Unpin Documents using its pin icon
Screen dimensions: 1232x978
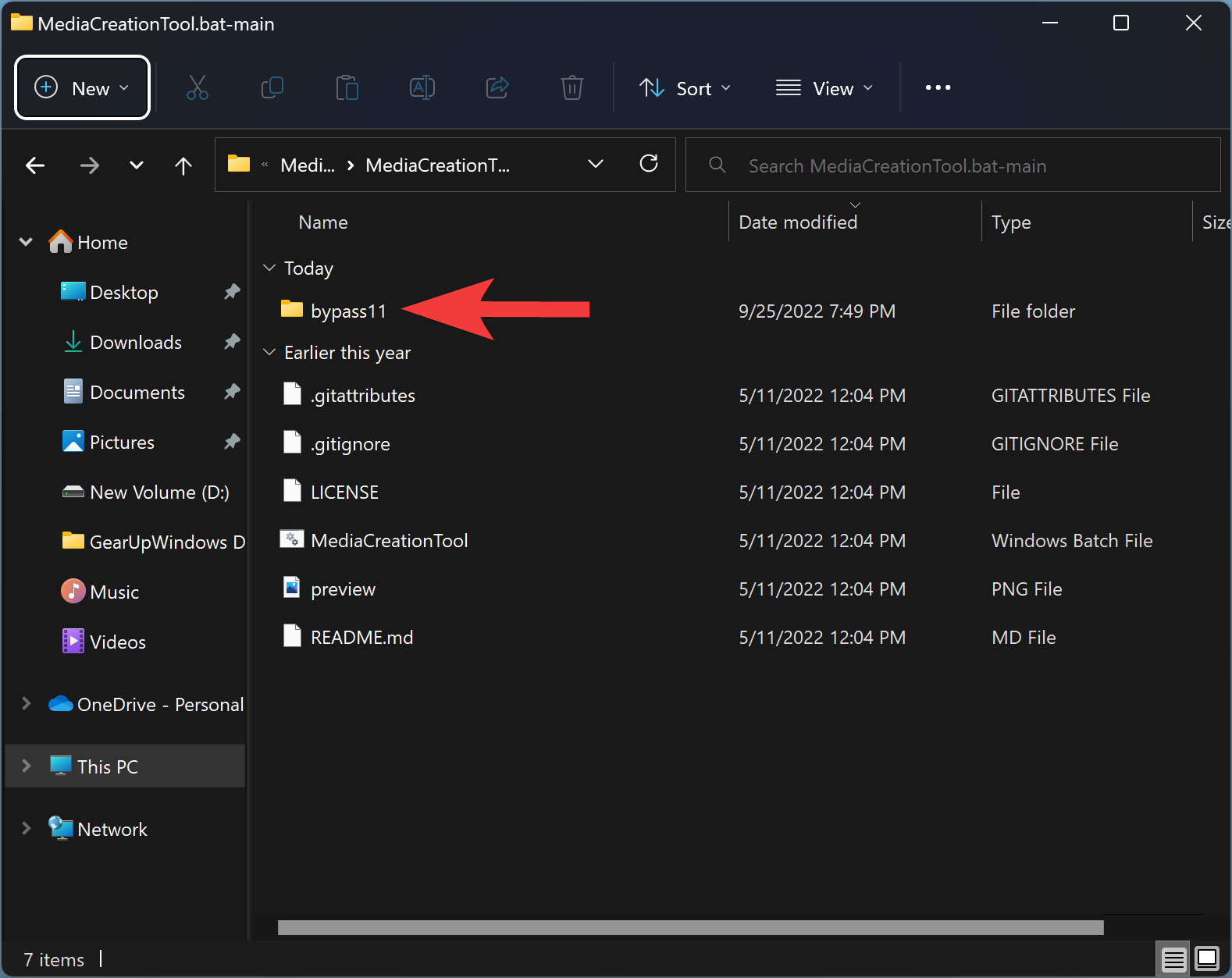point(232,392)
